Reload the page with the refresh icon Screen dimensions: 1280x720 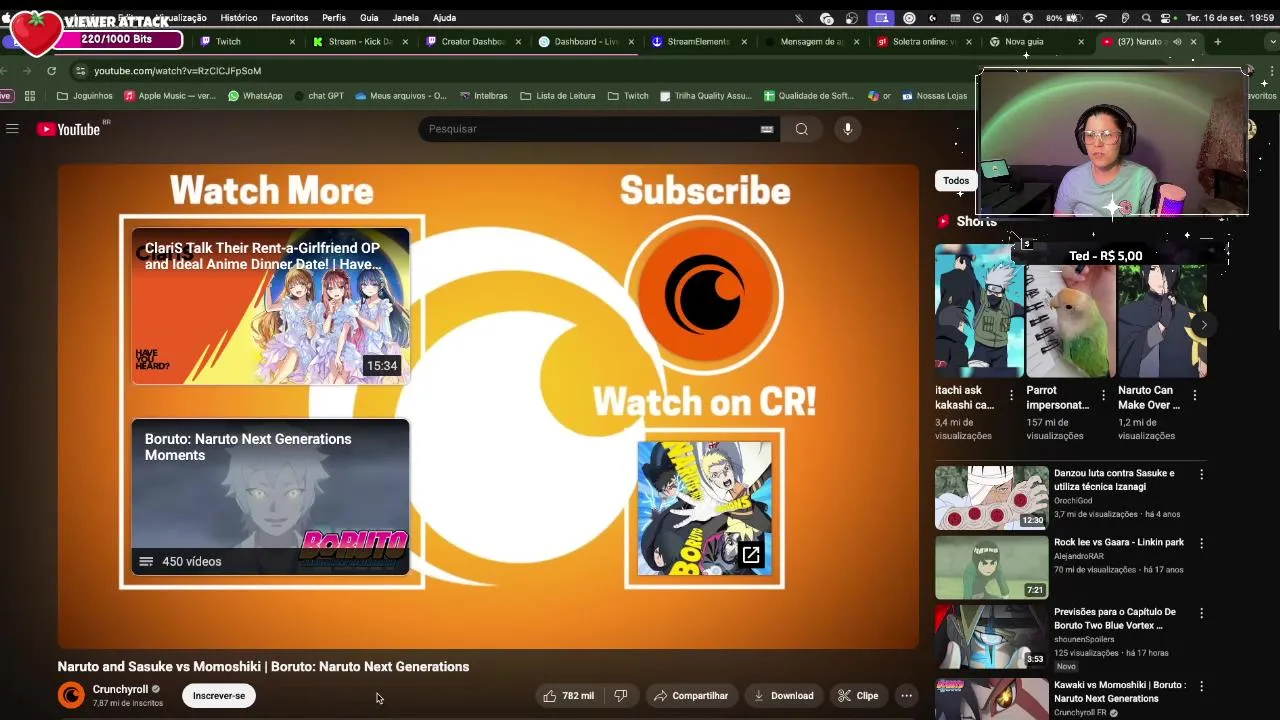pyautogui.click(x=51, y=71)
